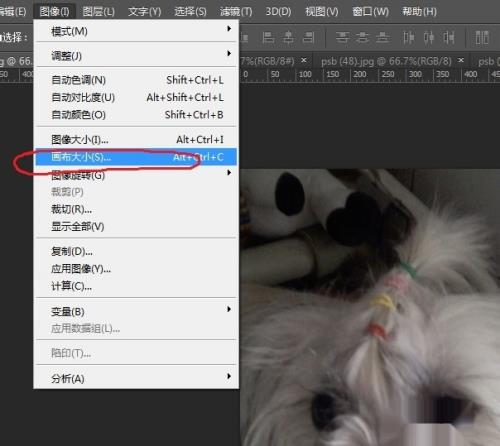This screenshot has width=500, height=446.
Task: Choose 图像大小(I) menu entry
Action: [137, 139]
